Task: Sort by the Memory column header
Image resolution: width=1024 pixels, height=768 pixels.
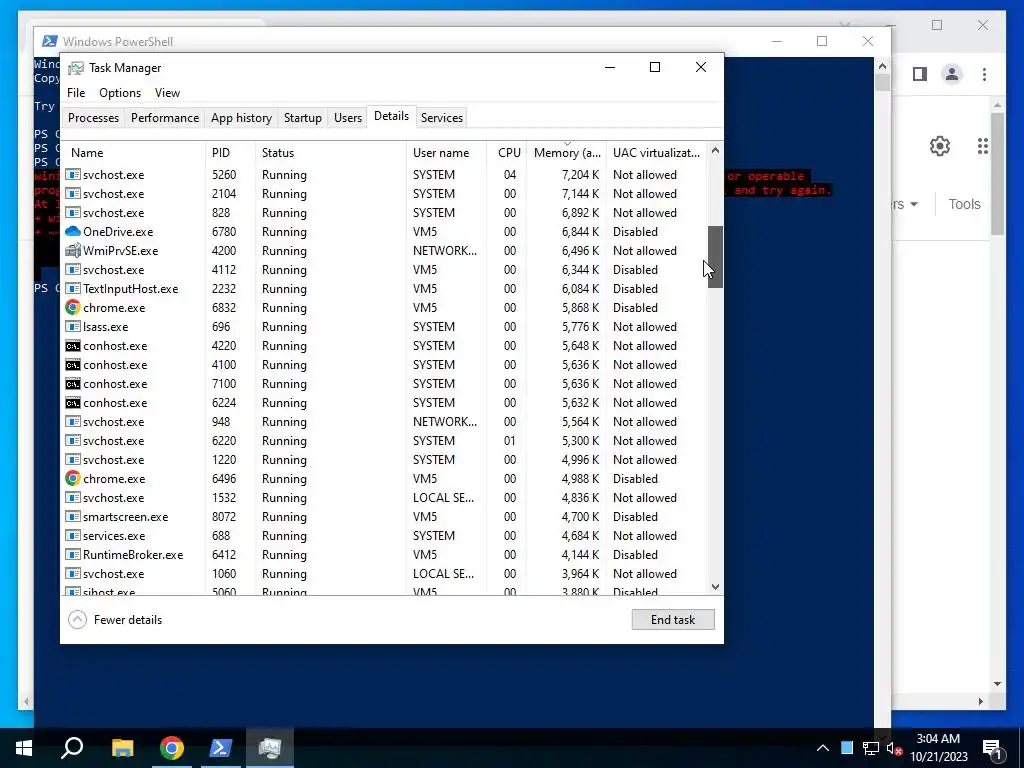Action: (567, 153)
